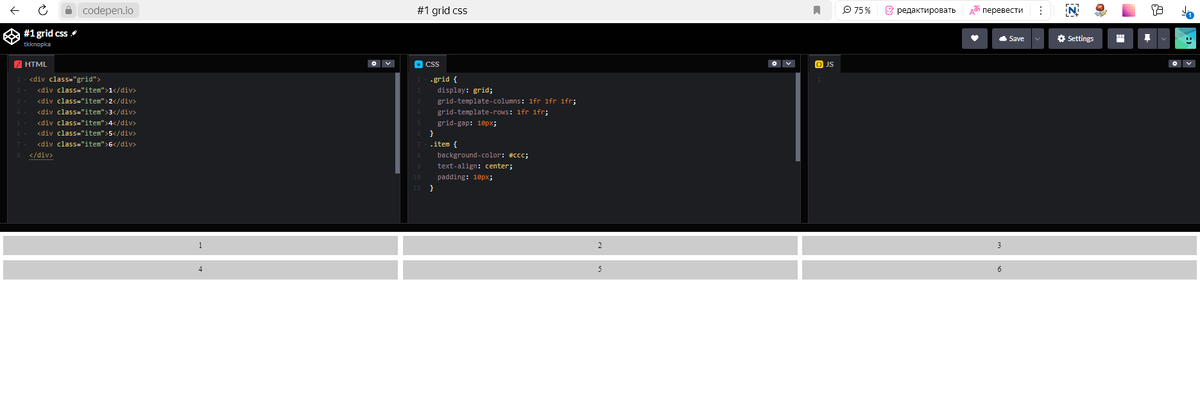This screenshot has height=401, width=1200.
Task: Click the CodePen logo icon
Action: (11, 38)
